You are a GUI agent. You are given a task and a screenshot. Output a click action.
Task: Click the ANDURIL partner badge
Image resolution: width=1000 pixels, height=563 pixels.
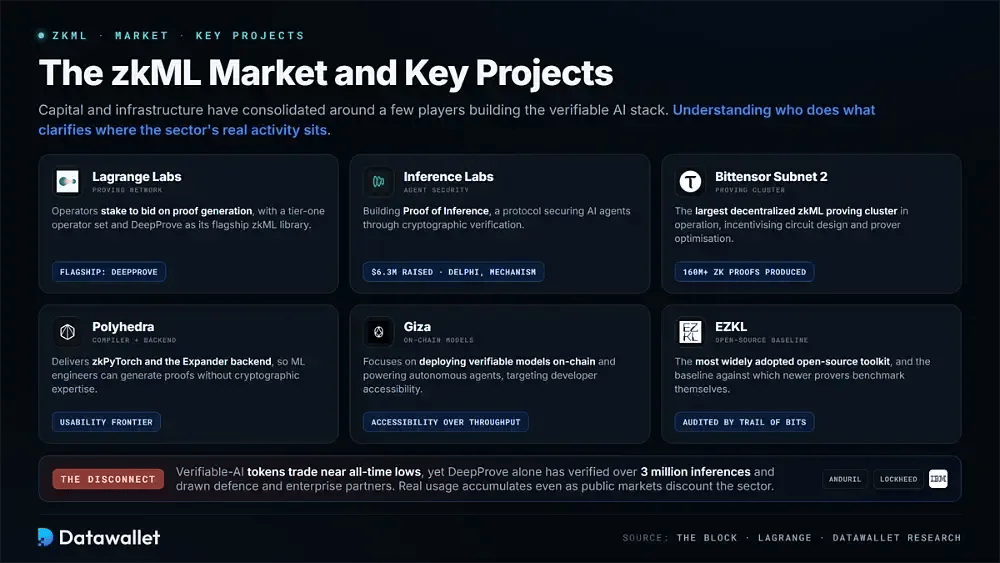pyautogui.click(x=845, y=479)
